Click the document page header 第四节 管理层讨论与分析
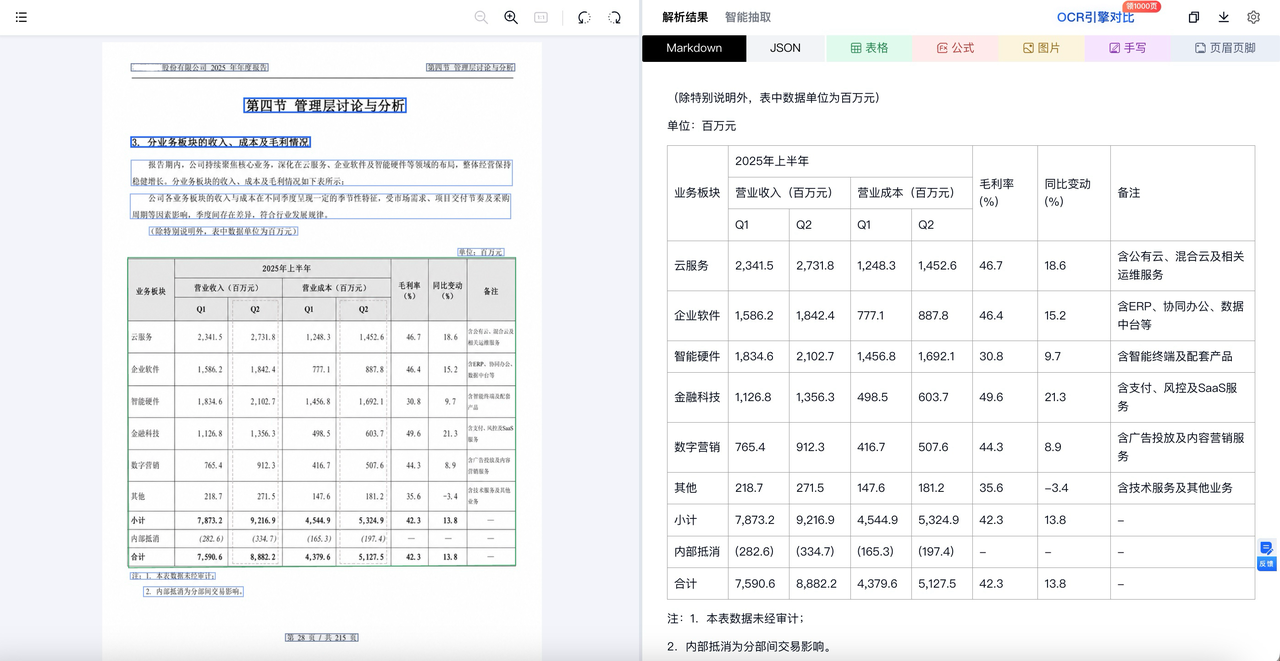 pos(470,68)
